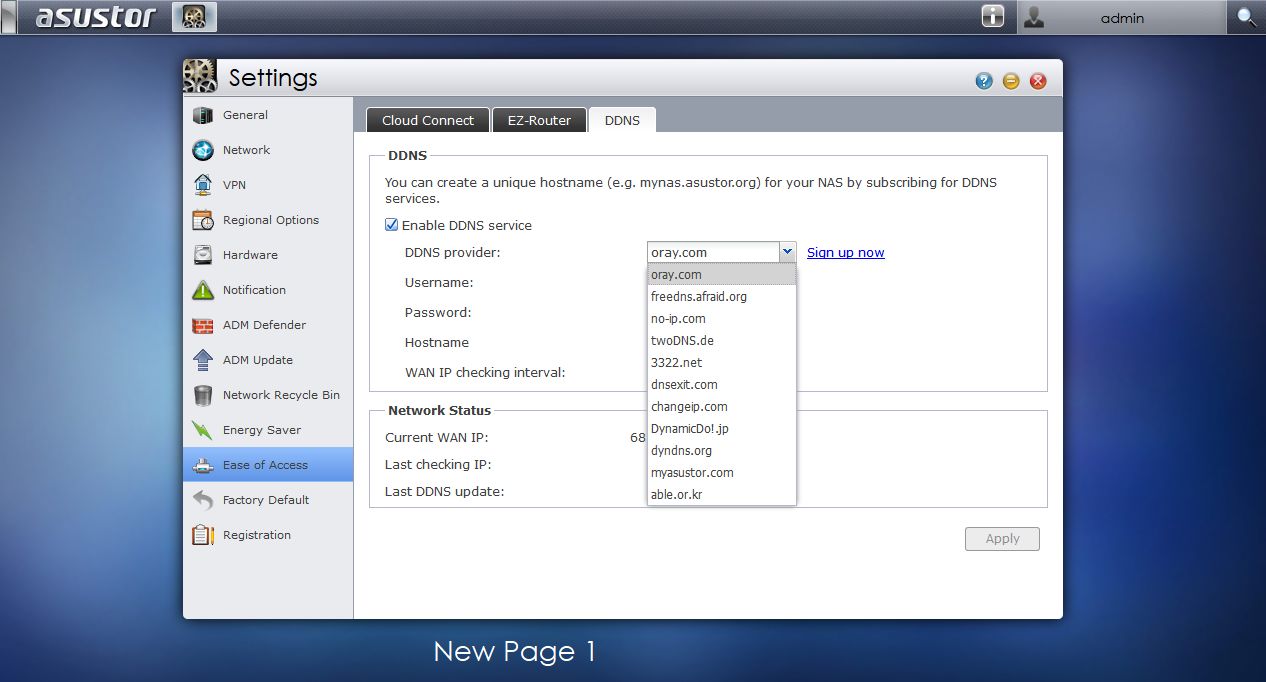The image size is (1266, 682).
Task: Click the Current WAN IP label
Action: [436, 437]
